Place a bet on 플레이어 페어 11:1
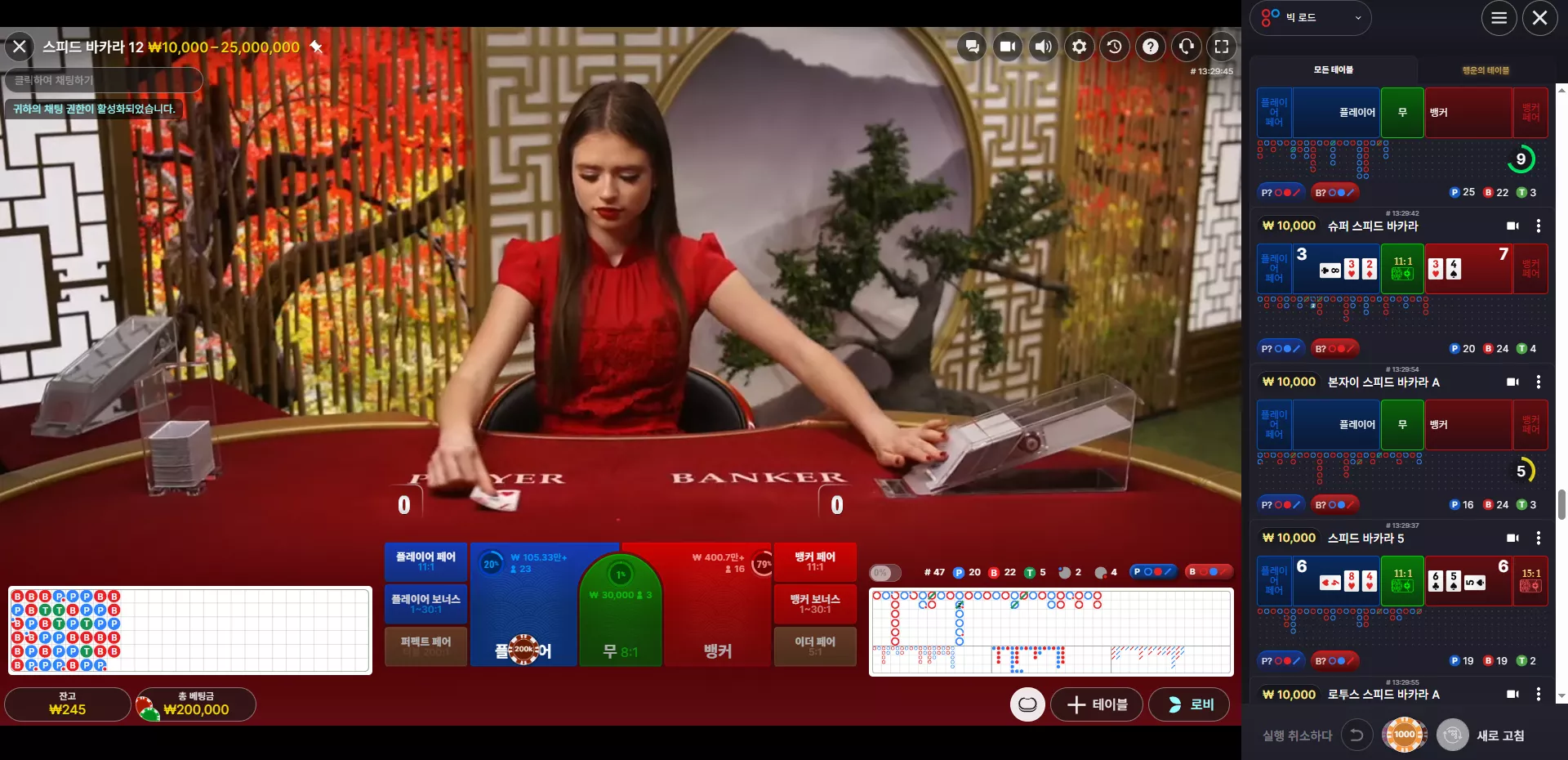 [425, 561]
